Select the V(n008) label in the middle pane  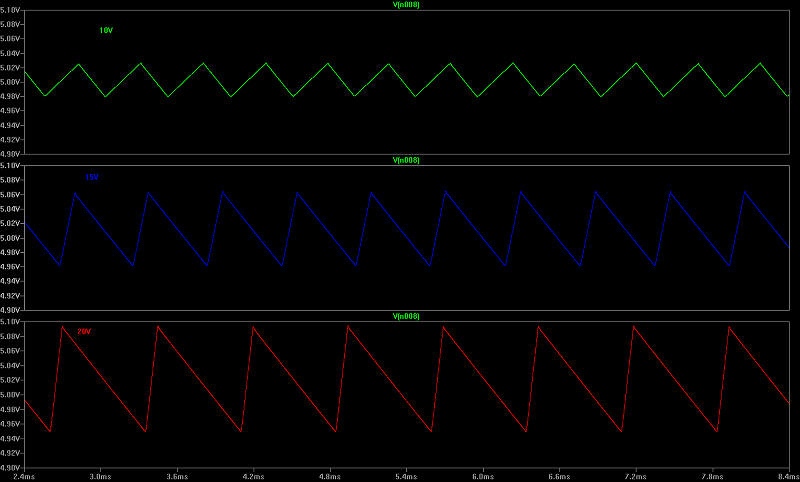(x=406, y=160)
